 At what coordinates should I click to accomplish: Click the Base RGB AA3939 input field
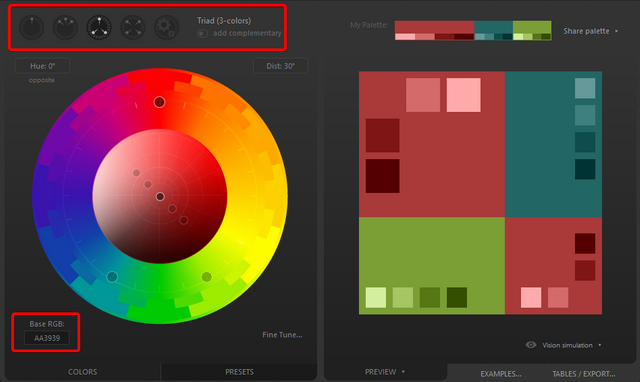click(x=47, y=338)
